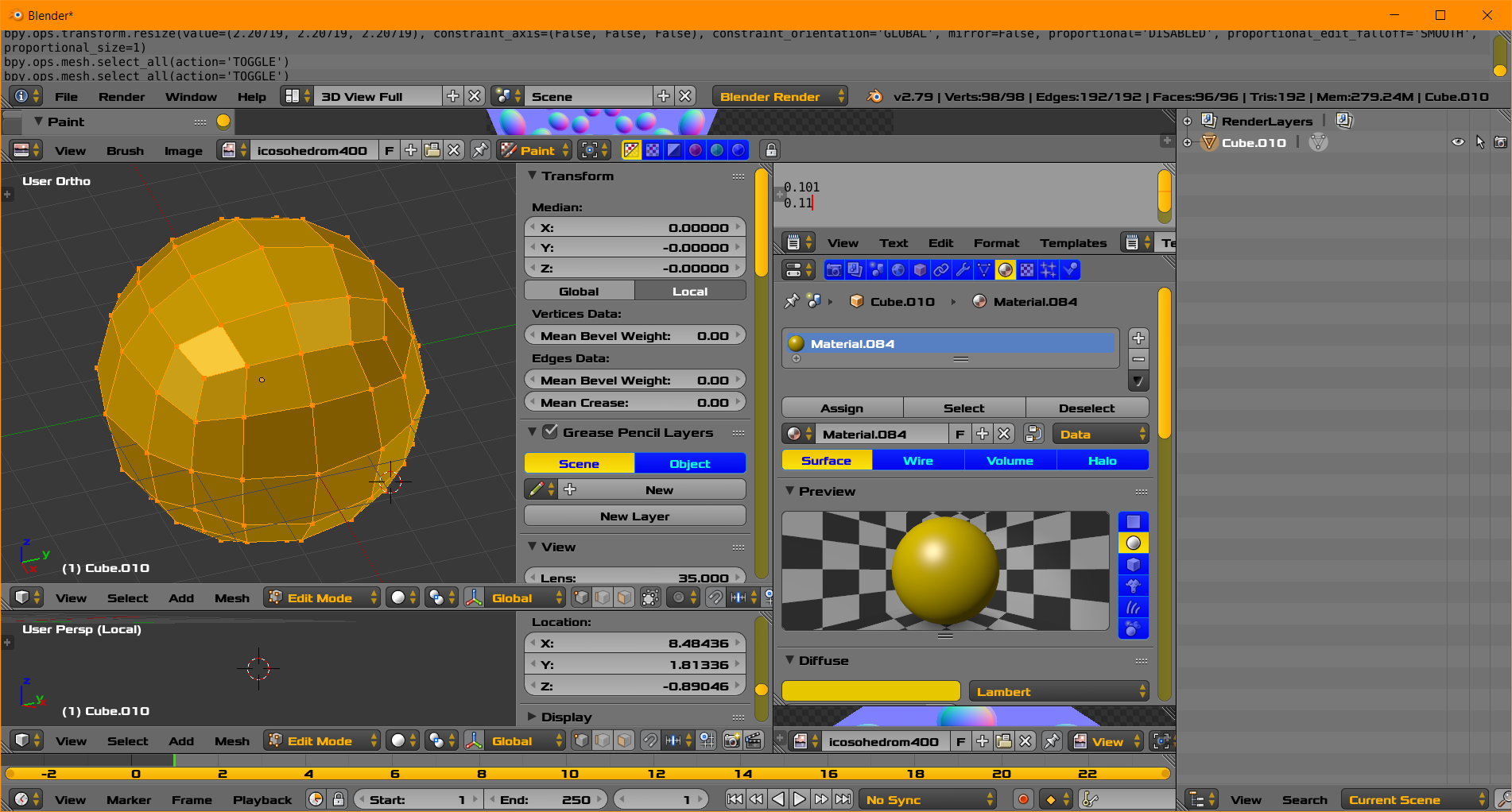Open the Physics properties tab

coord(1070,270)
